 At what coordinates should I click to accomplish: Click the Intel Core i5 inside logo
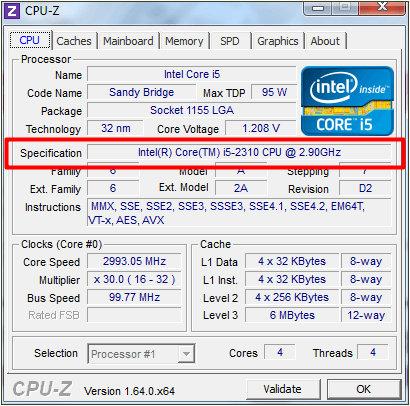click(x=347, y=101)
